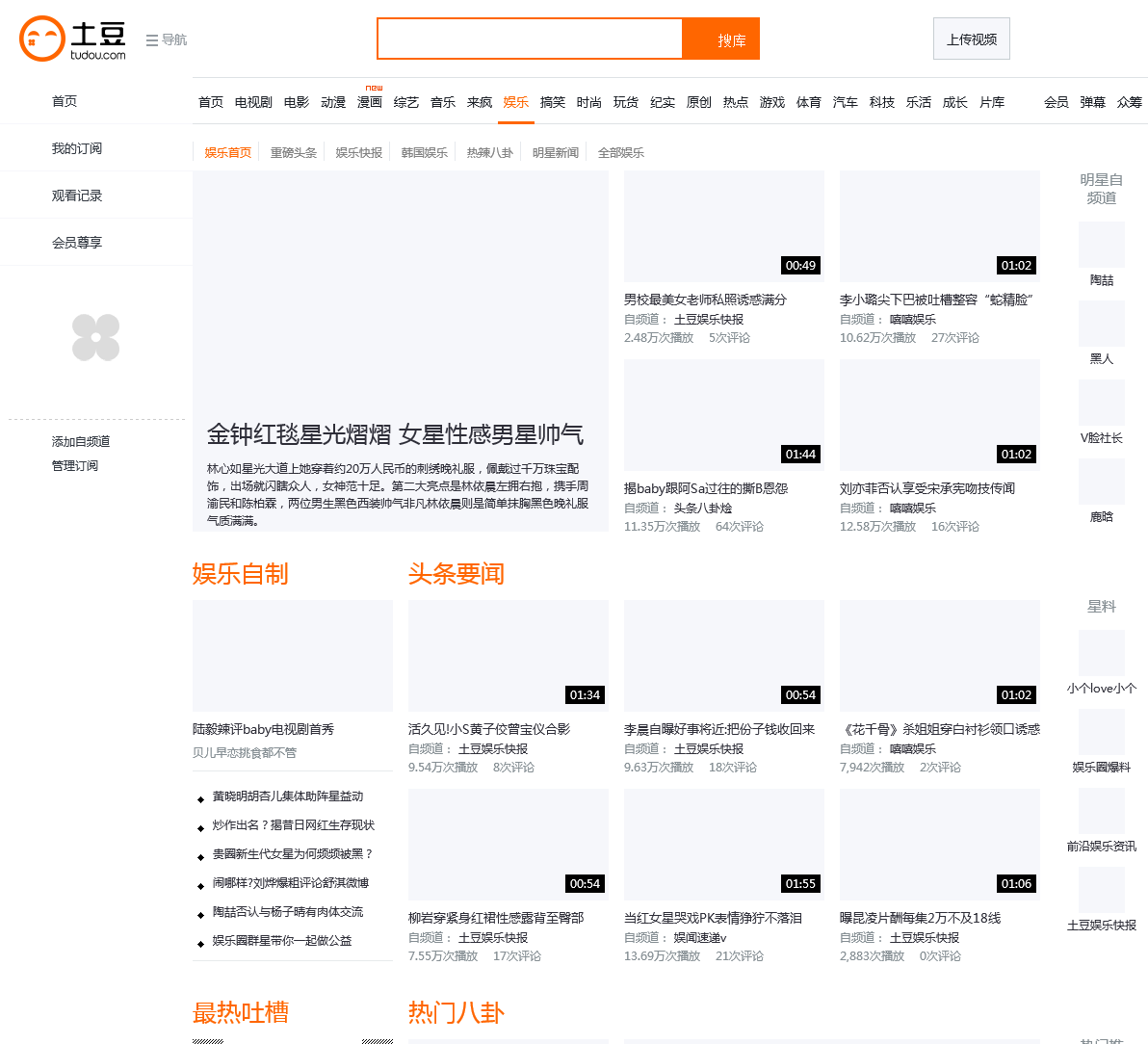Open list item 炒作出名？揭昔日网红生存现状
The image size is (1148, 1044).
[294, 825]
